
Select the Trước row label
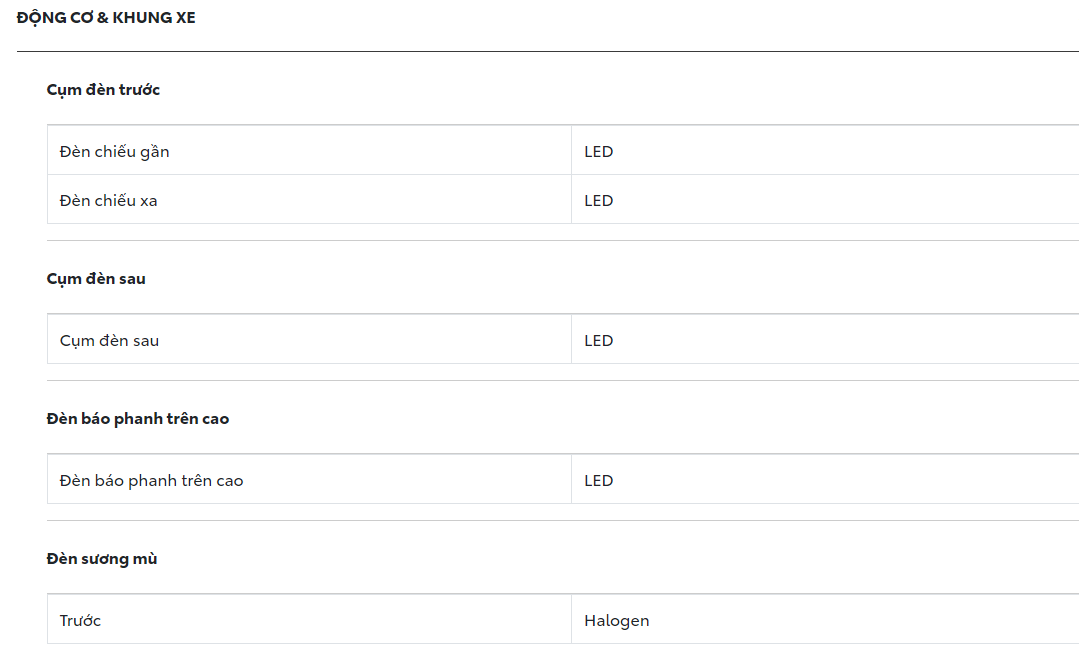coord(80,621)
